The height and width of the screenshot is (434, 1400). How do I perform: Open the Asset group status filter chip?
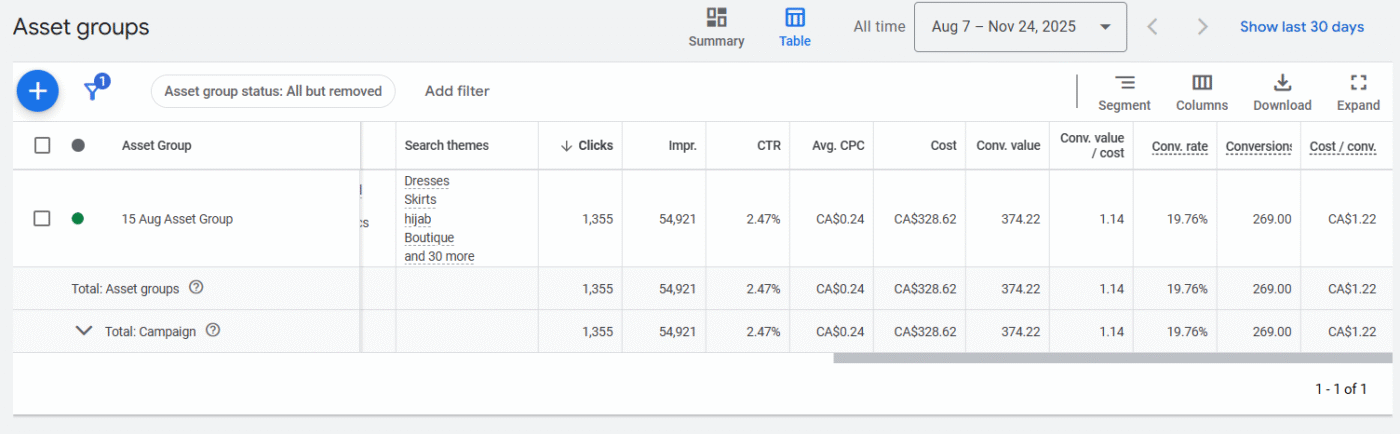pos(273,91)
